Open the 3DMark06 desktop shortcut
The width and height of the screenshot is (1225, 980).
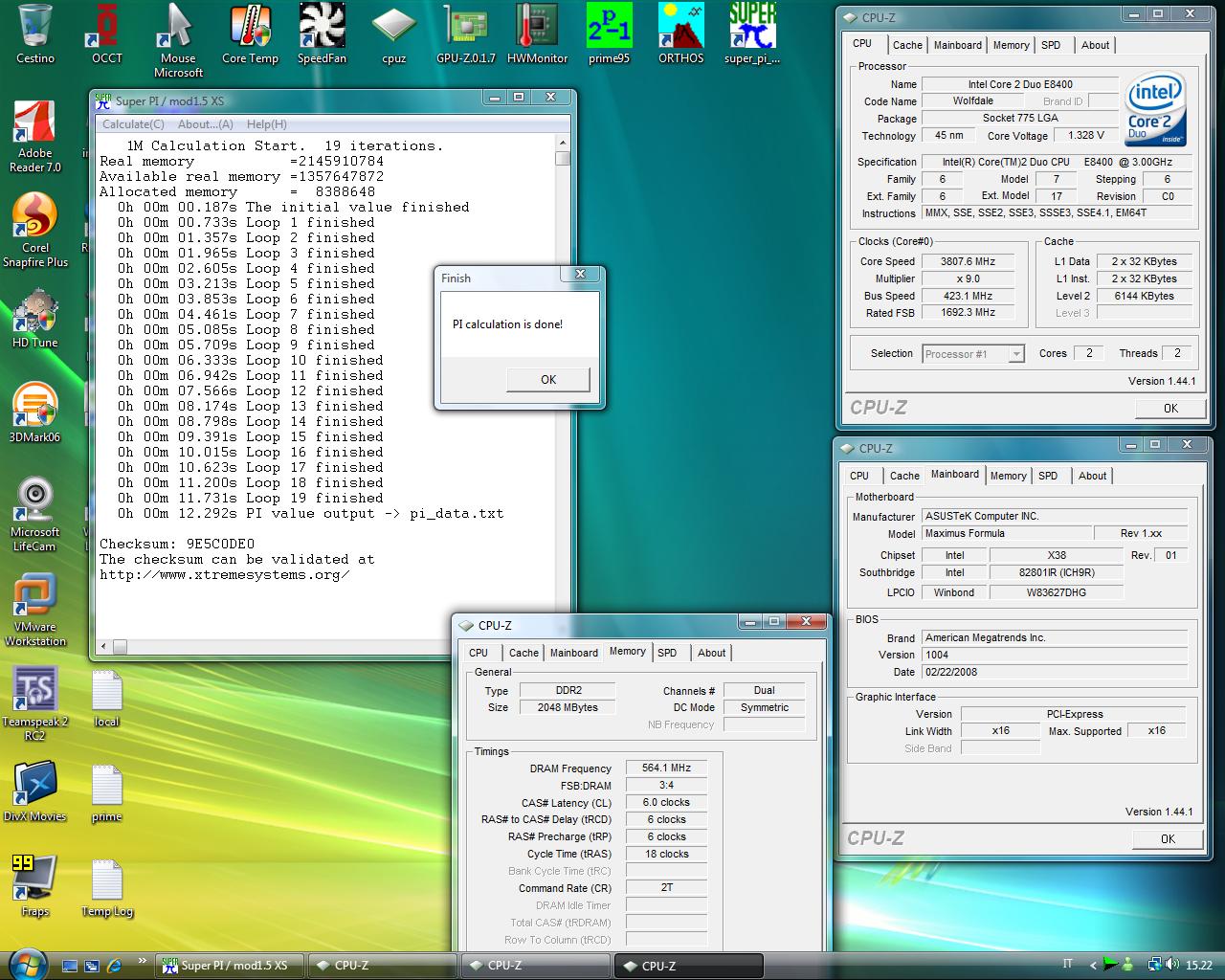pyautogui.click(x=35, y=412)
